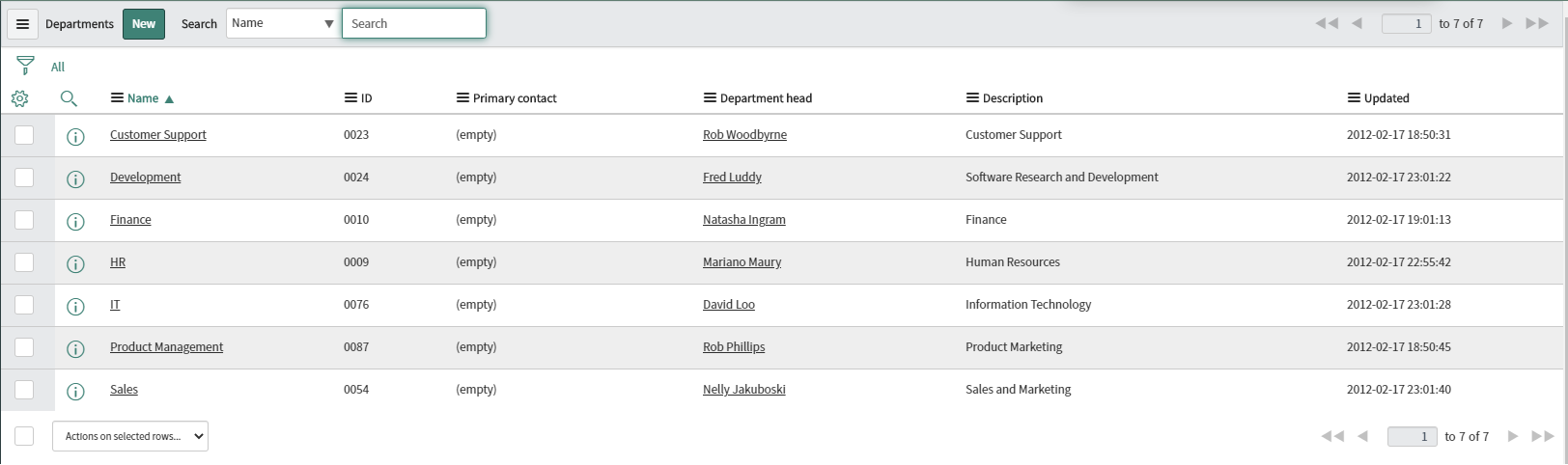Preview the Customer Support record info icon
The width and height of the screenshot is (1568, 465).
[75, 137]
